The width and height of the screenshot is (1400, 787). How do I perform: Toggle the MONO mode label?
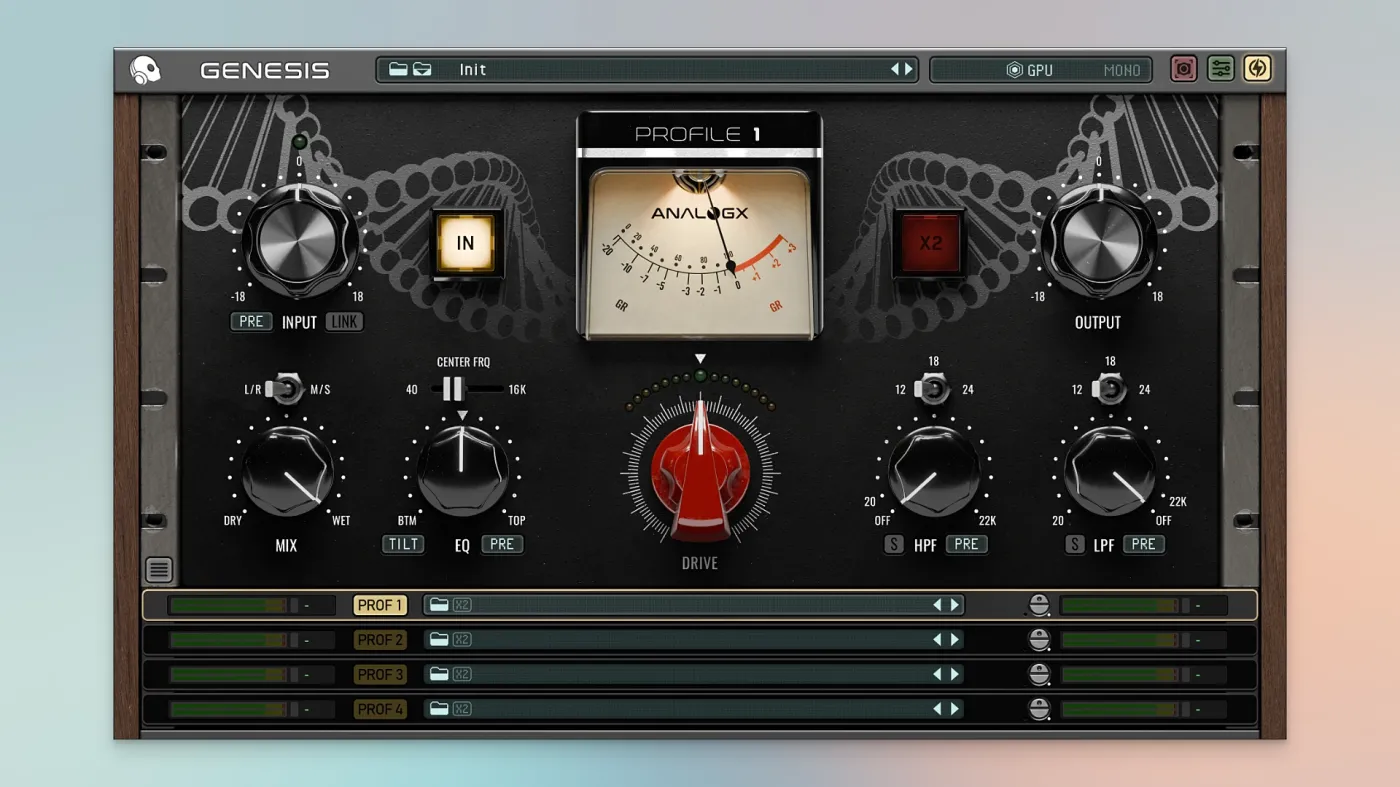[1122, 70]
